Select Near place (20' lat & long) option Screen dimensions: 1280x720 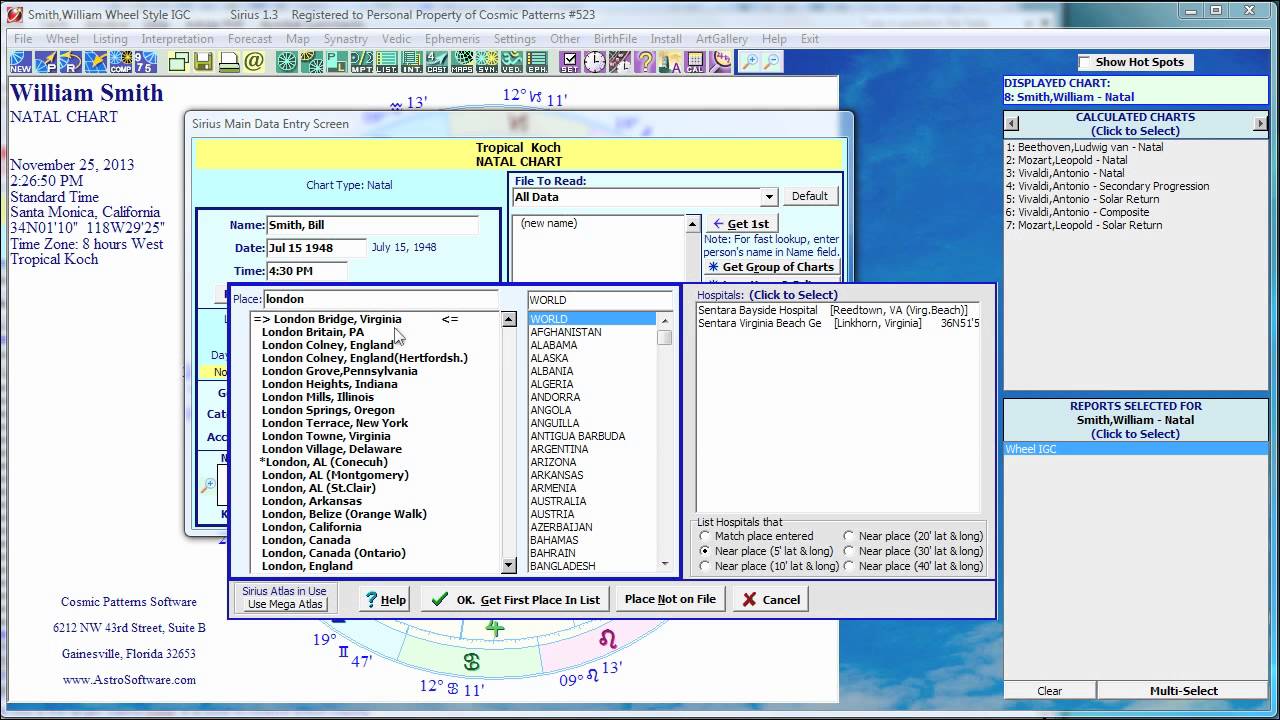(x=849, y=536)
